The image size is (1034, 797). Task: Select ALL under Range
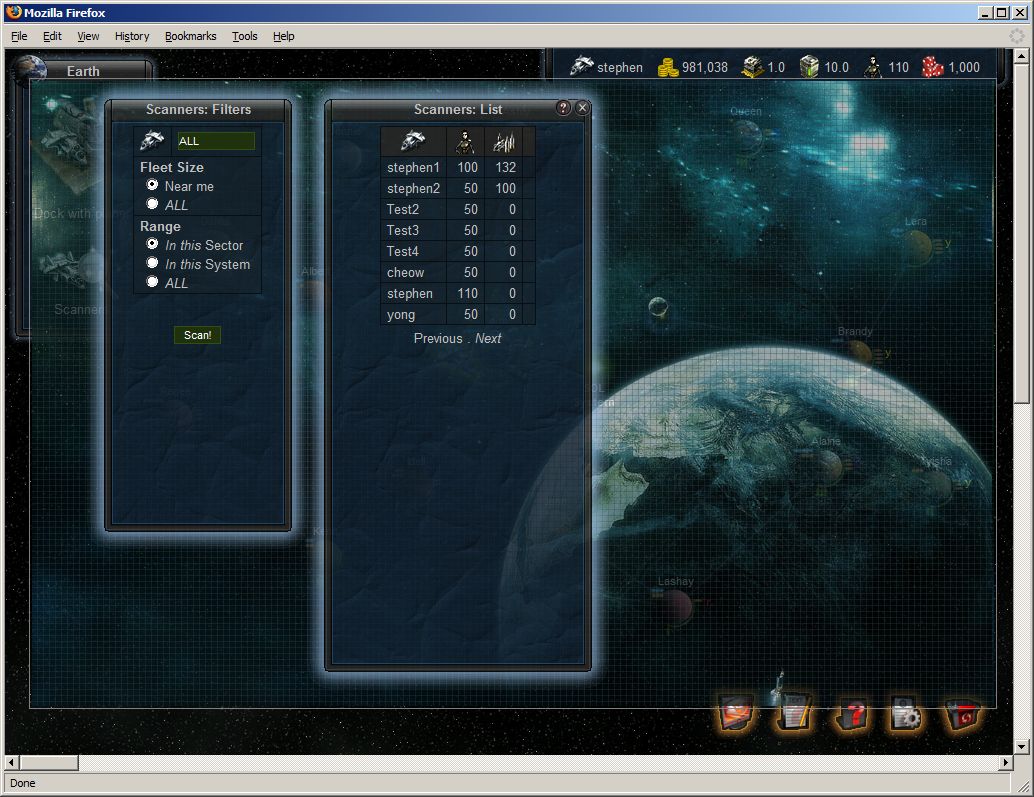(152, 282)
